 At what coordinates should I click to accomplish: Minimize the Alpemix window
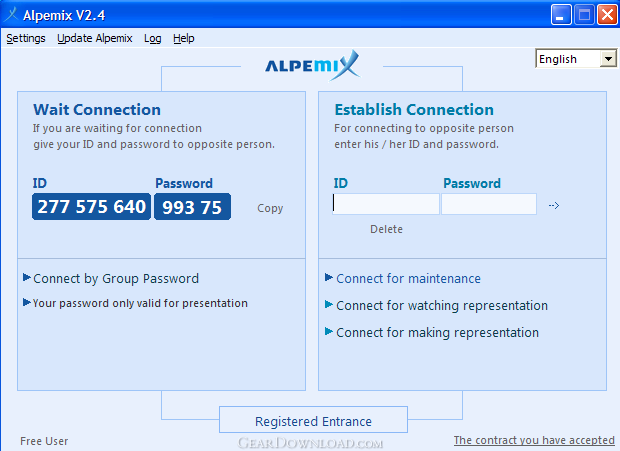561,15
